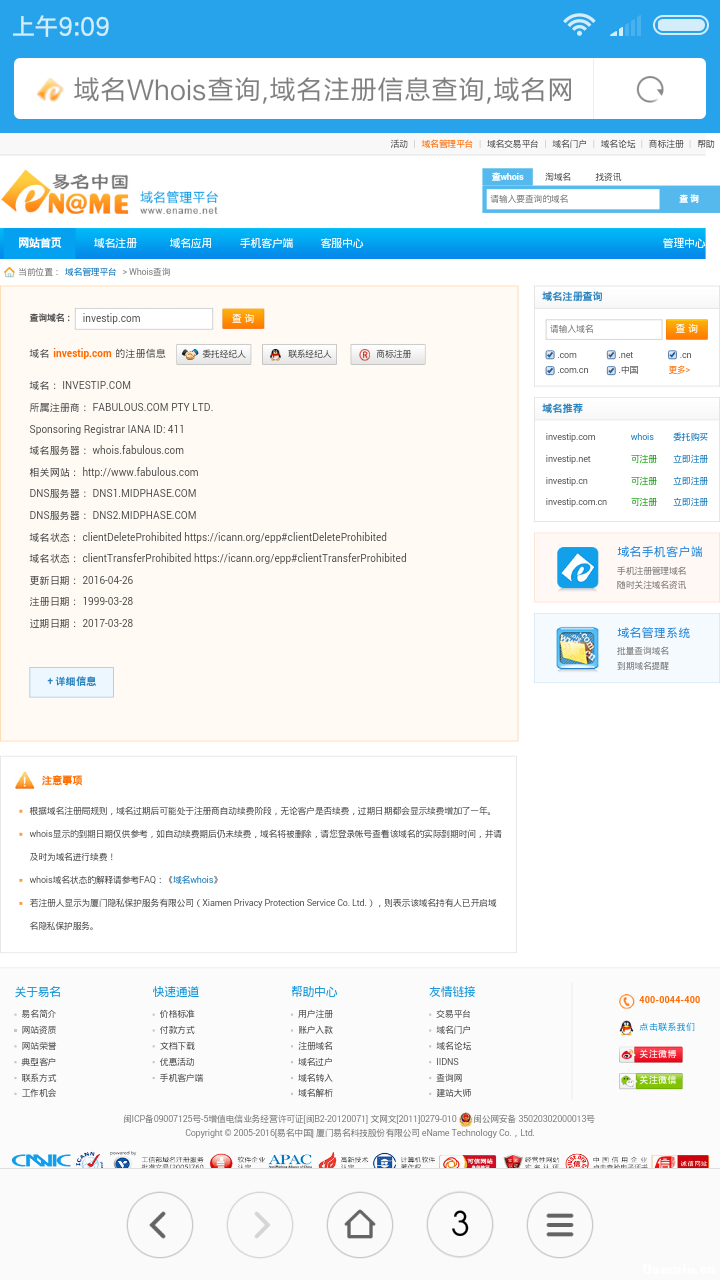The image size is (720, 1280).
Task: Focus the 查询域名 input field
Action: tap(144, 318)
